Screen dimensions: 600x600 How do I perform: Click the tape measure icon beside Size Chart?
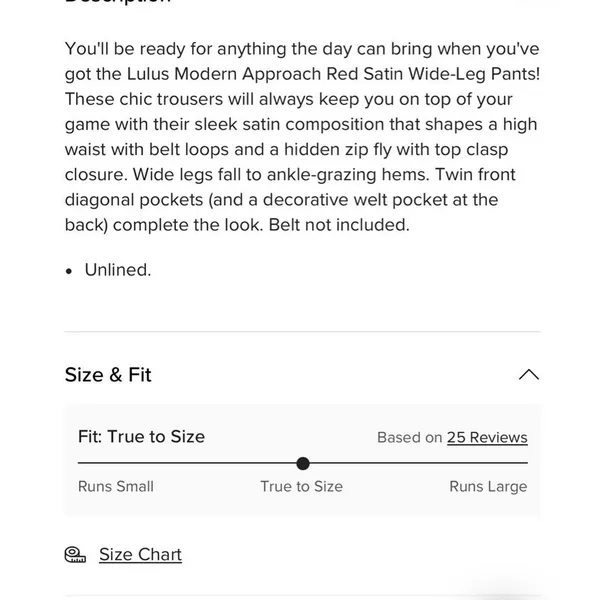(75, 554)
